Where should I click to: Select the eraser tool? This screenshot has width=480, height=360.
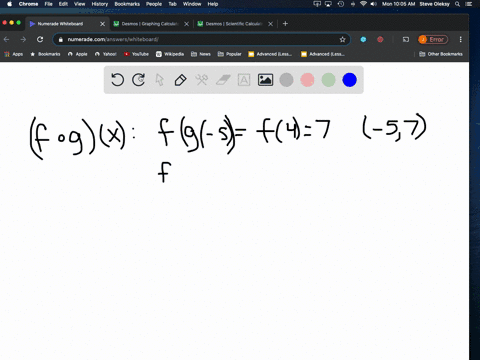[223, 80]
